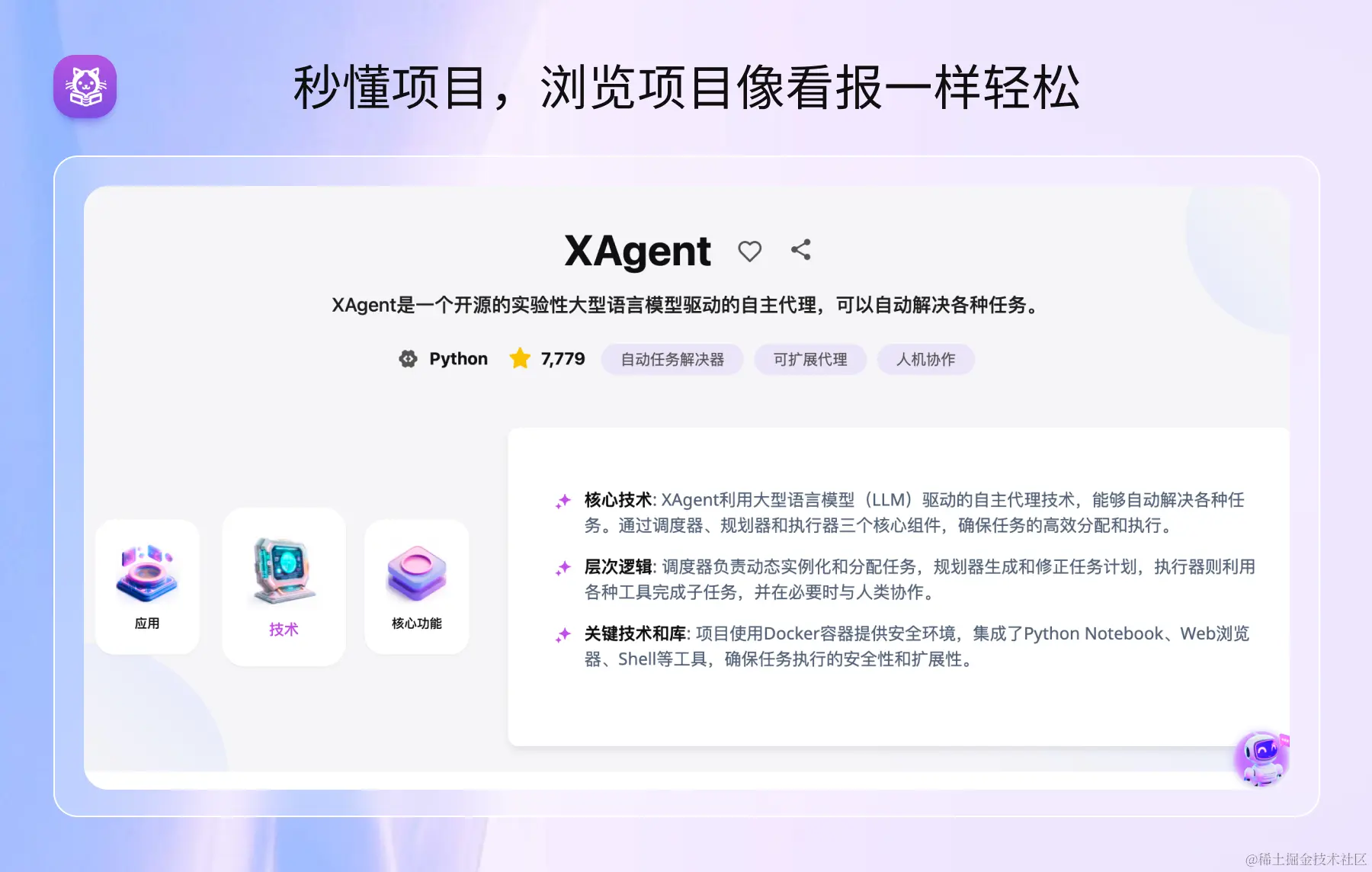Click the XAgent project title
Image resolution: width=1372 pixels, height=872 pixels.
click(x=637, y=251)
